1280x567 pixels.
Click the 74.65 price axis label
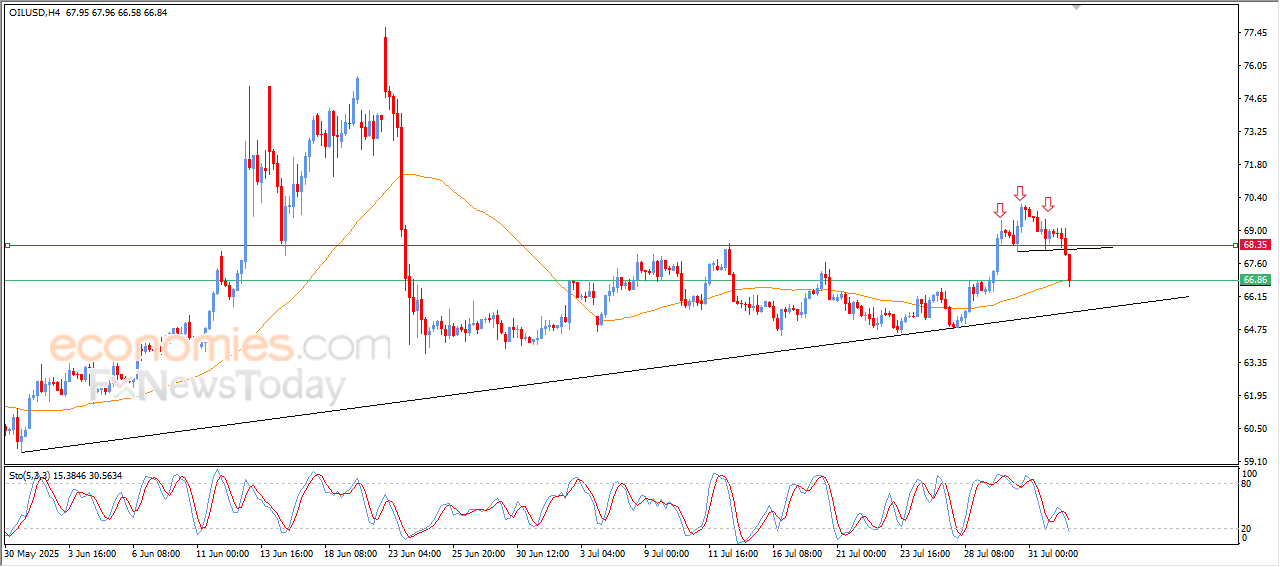pyautogui.click(x=1256, y=99)
